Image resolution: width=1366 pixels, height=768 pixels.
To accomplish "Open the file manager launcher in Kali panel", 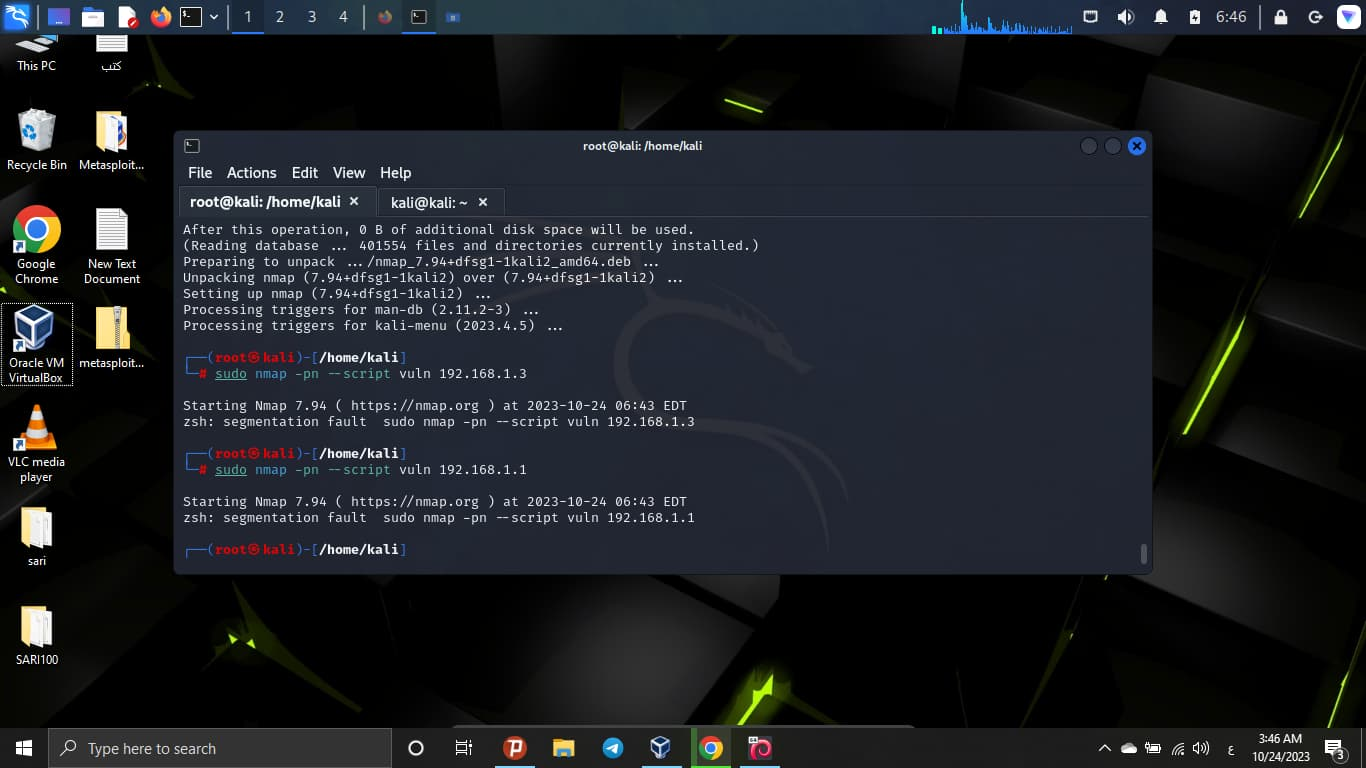I will 93,17.
